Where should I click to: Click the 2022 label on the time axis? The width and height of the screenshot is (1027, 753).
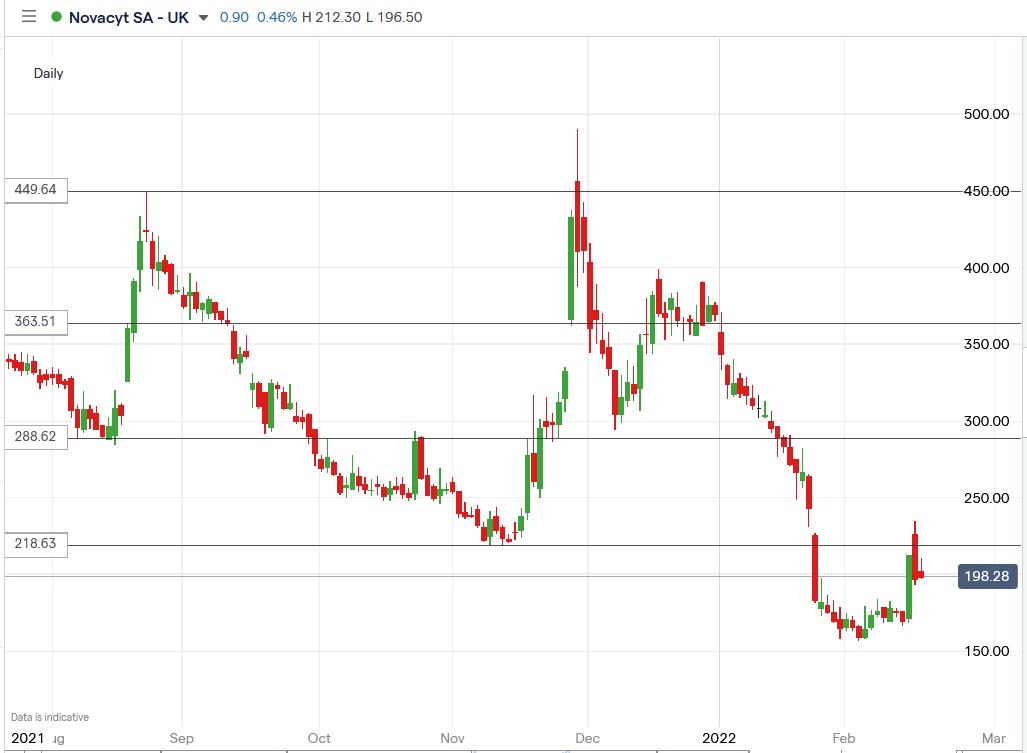coord(719,738)
